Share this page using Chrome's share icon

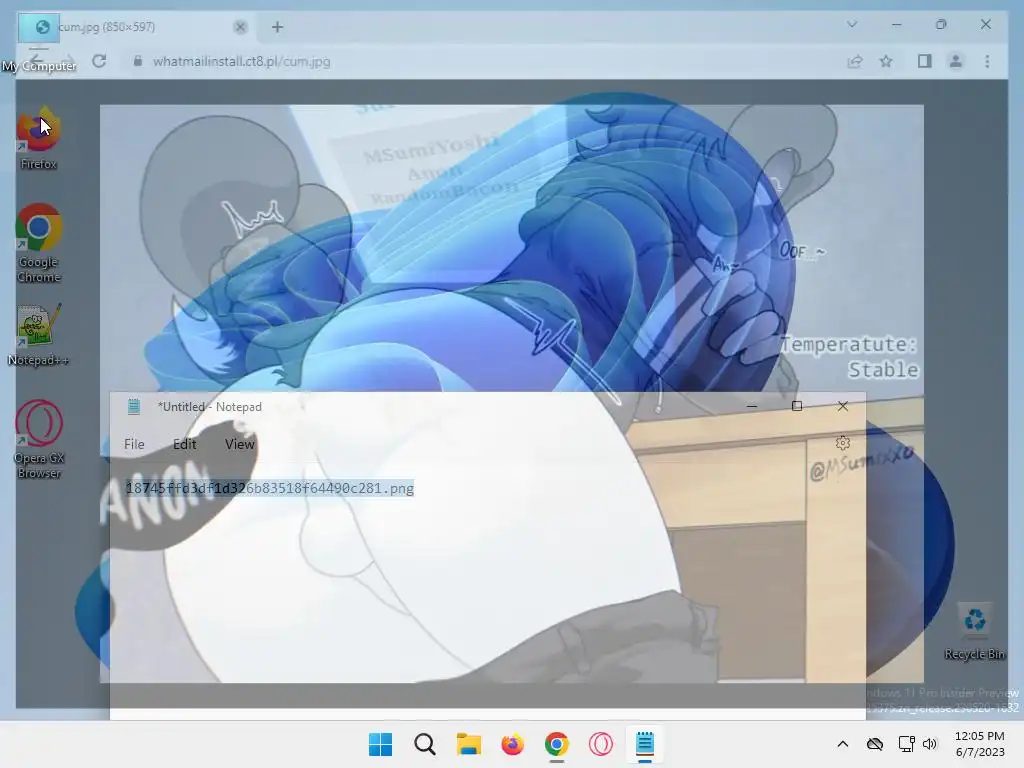(x=854, y=61)
